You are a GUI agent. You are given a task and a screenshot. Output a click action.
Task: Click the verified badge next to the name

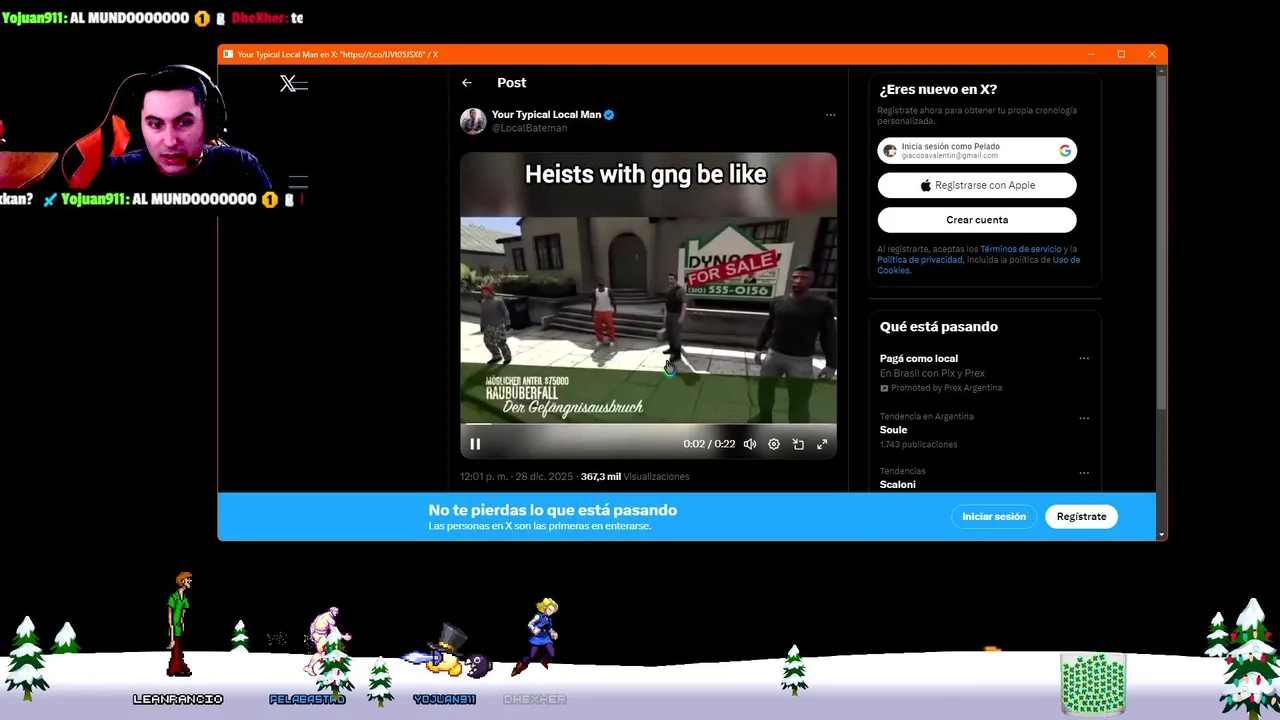(x=609, y=114)
